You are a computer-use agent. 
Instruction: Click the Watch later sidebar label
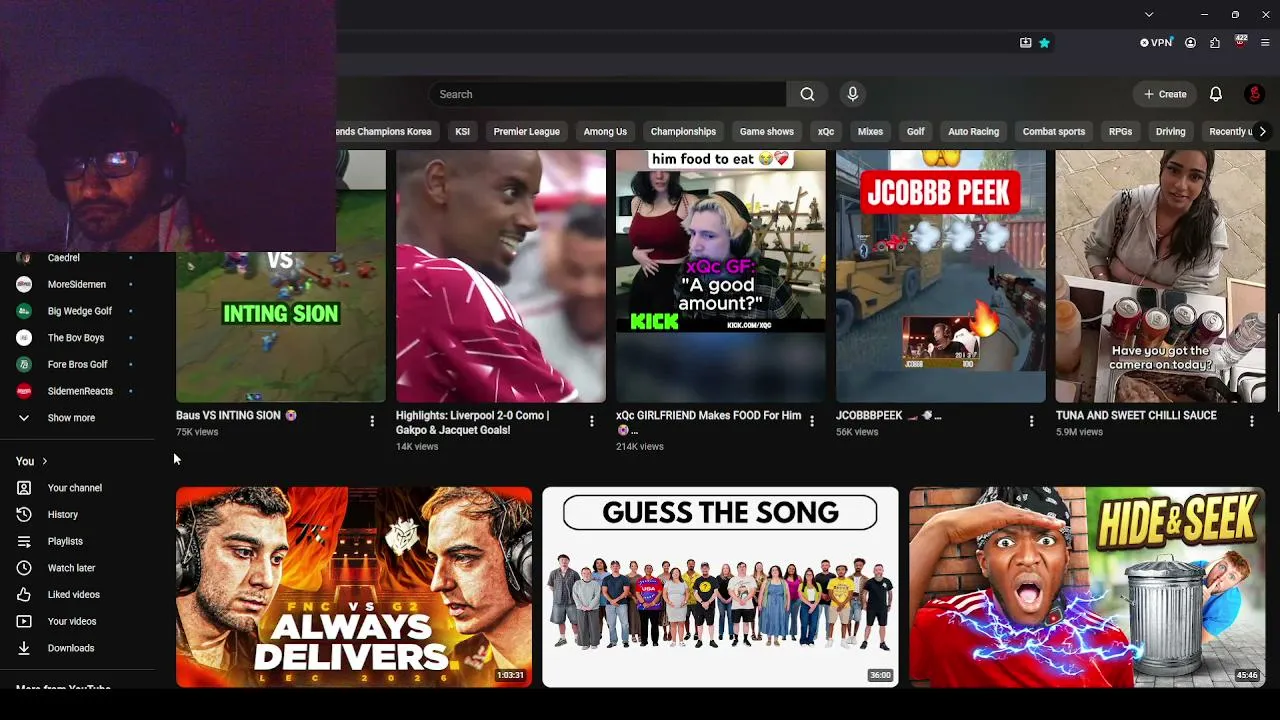point(72,568)
